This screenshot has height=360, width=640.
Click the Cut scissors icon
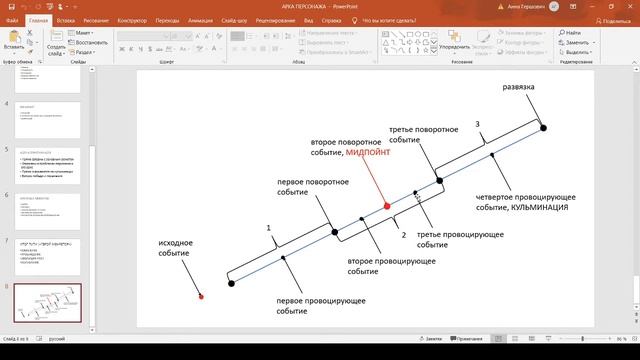click(x=30, y=33)
